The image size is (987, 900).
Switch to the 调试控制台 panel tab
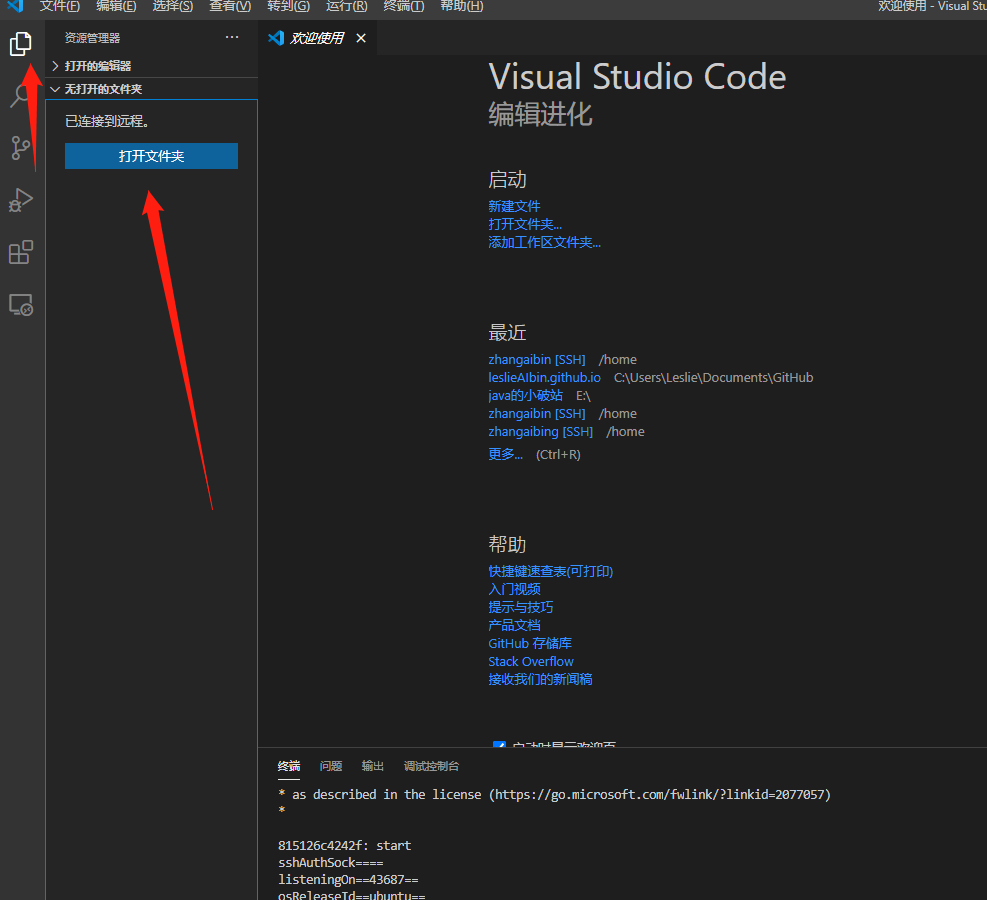coord(431,766)
